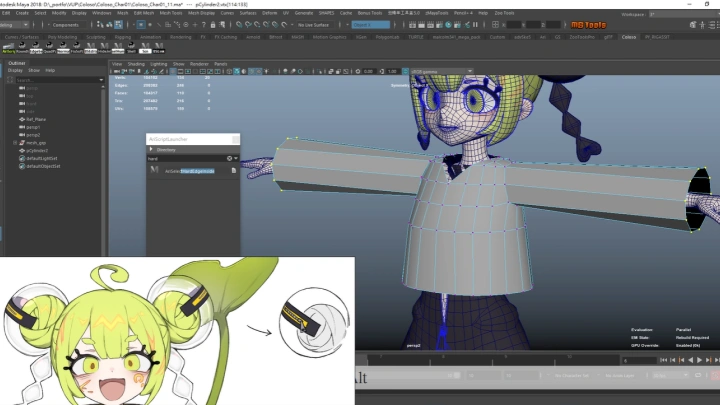The height and width of the screenshot is (405, 720).
Task: Click the last M script shelf button
Action: pyautogui.click(x=159, y=47)
